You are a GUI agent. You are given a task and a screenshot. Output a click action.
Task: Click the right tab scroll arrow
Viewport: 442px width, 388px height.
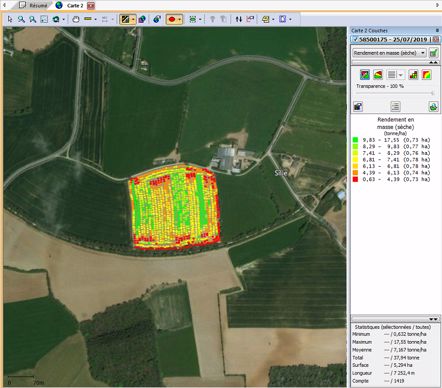(x=438, y=5)
